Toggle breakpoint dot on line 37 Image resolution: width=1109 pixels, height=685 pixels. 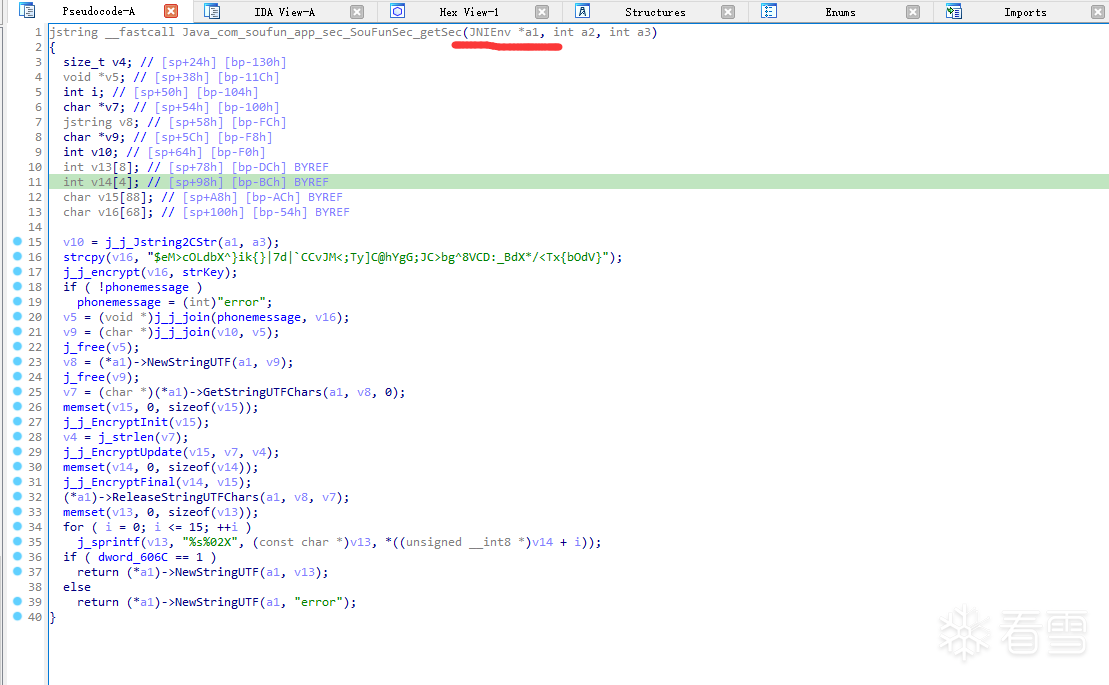click(18, 571)
